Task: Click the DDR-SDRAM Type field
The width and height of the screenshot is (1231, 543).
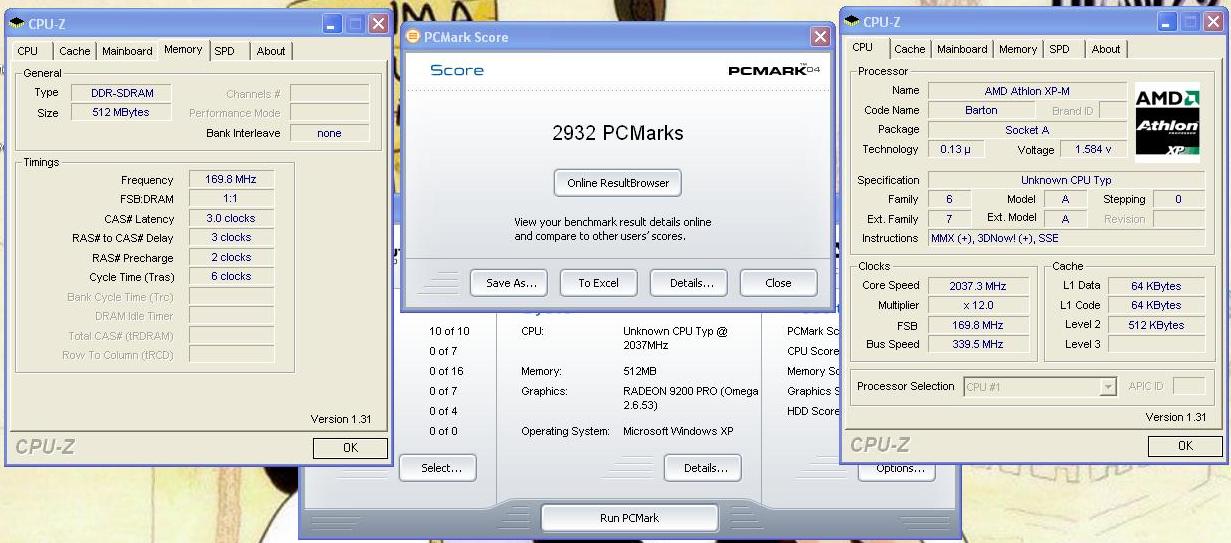Action: coord(120,93)
